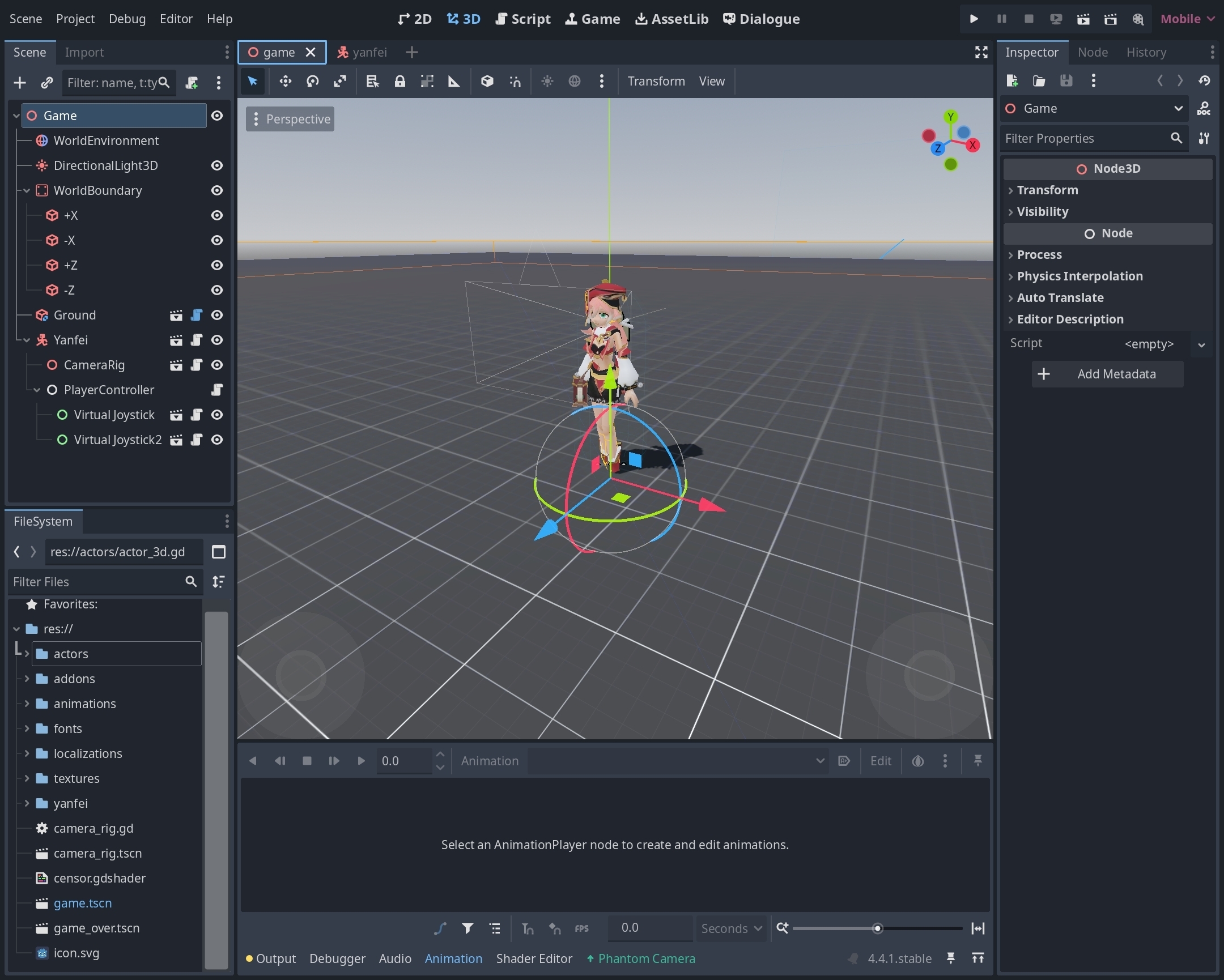Hide the +X boundary node
This screenshot has height=980, width=1224.
coord(217,216)
